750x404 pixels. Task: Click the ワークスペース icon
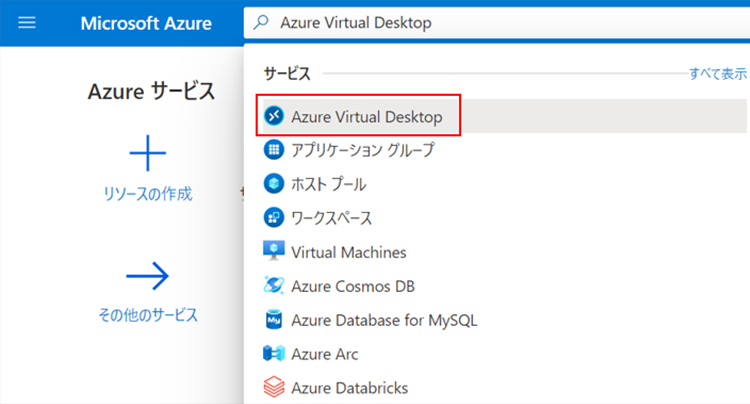pos(273,218)
